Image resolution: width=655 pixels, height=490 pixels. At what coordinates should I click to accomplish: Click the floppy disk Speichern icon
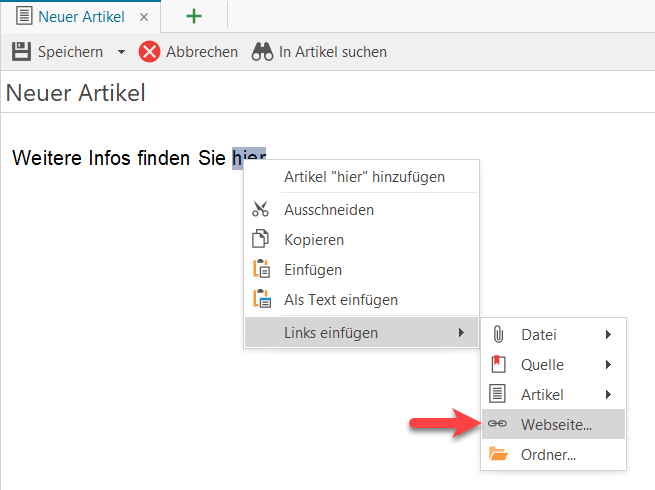(x=21, y=52)
